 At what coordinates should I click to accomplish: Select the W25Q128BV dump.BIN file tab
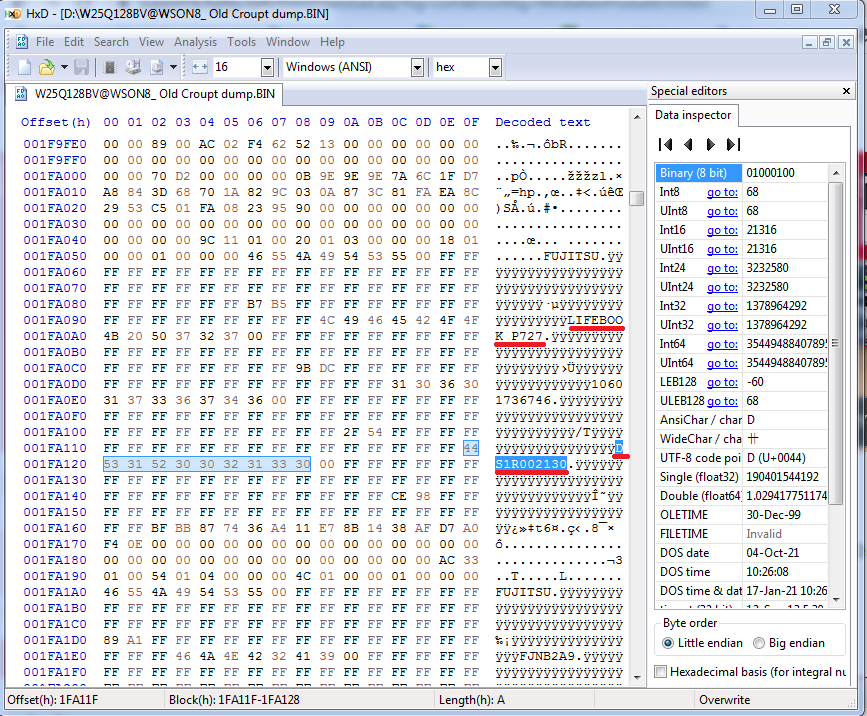[145, 94]
